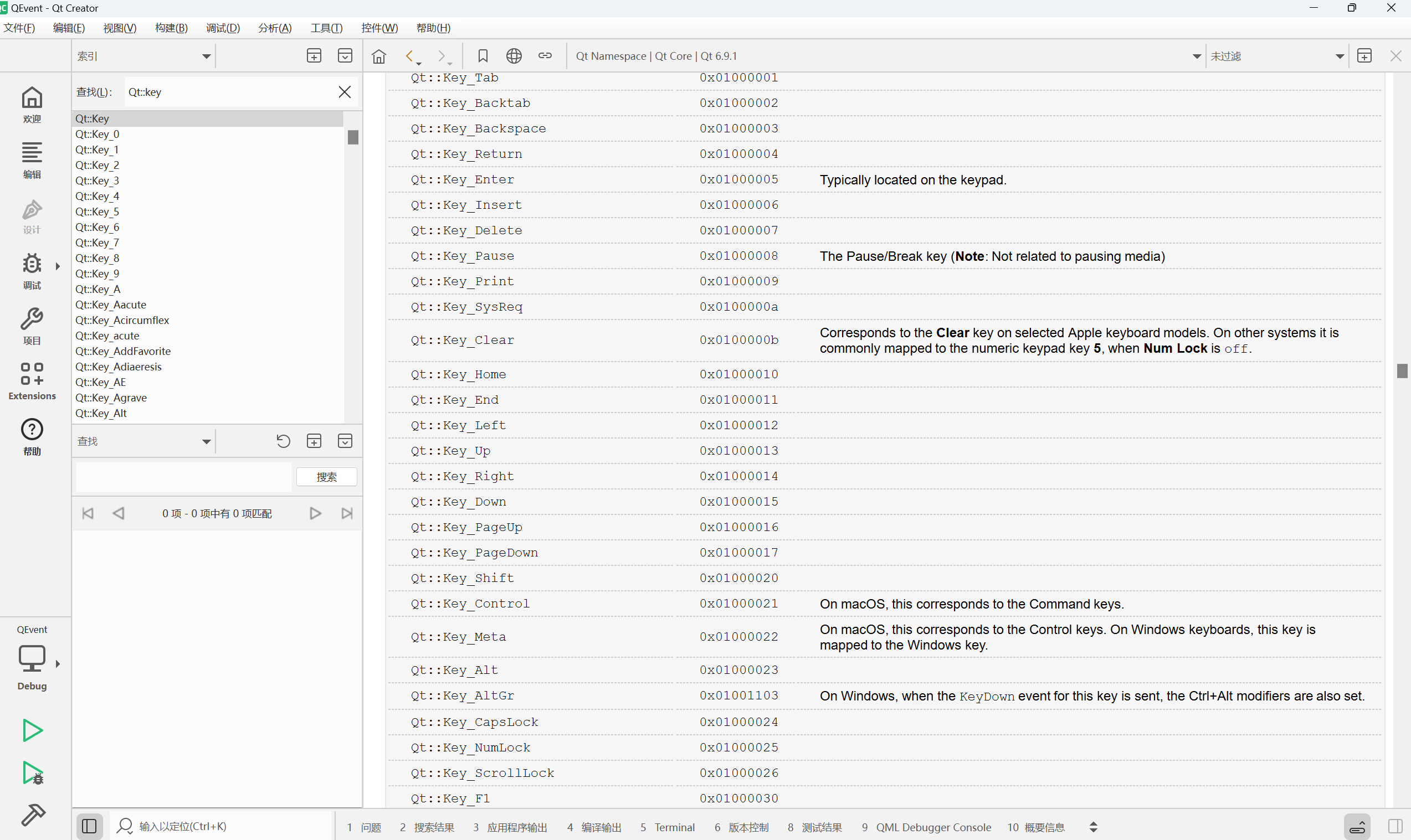Open Extensions mode in sidebar
The width and height of the screenshot is (1411, 840).
[32, 381]
